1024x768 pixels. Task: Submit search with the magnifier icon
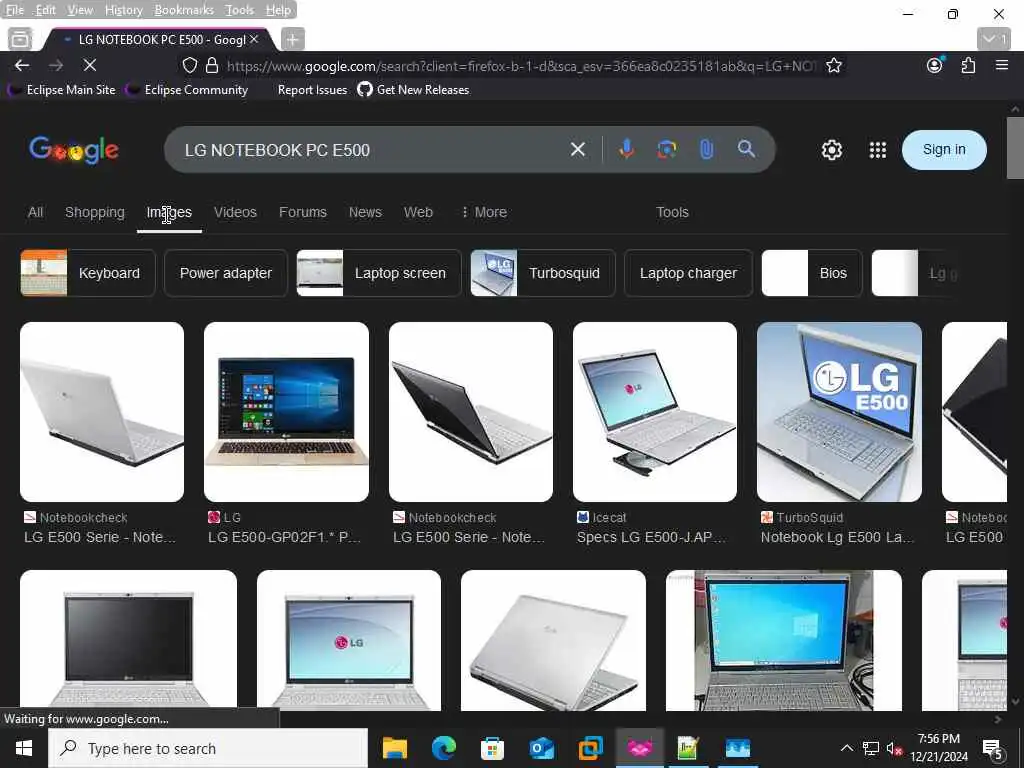(746, 149)
